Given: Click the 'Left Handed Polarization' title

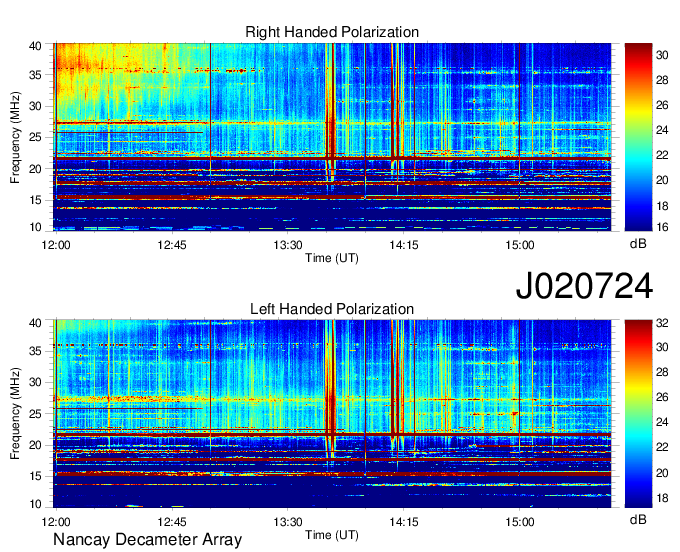Looking at the screenshot, I should coord(332,309).
